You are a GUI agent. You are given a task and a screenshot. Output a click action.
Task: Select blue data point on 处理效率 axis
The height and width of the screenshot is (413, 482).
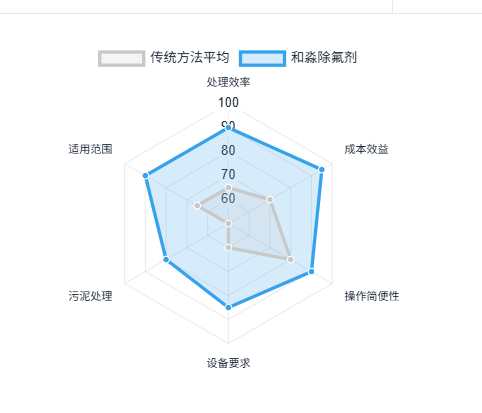tap(228, 128)
